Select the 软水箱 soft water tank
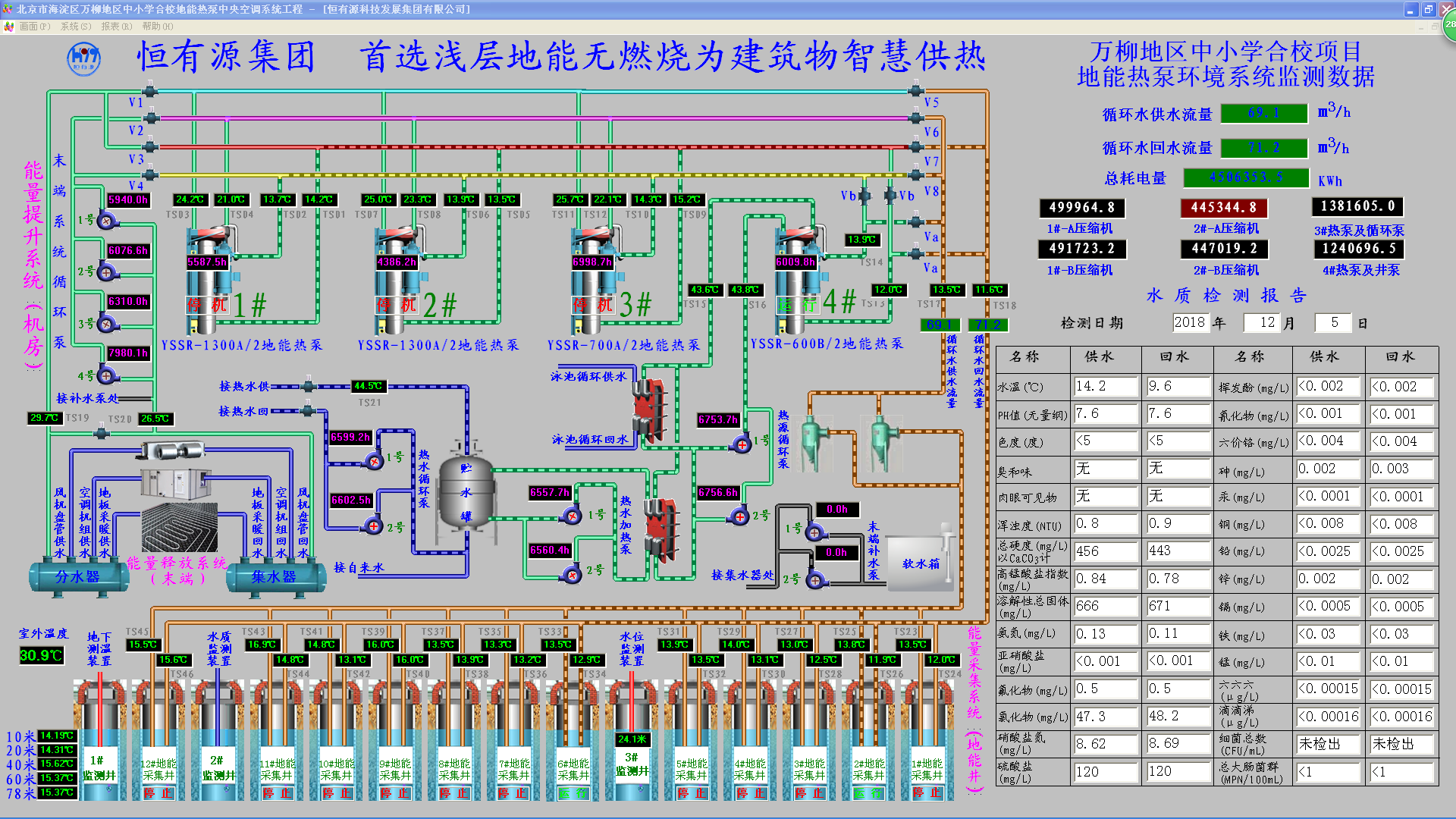The height and width of the screenshot is (819, 1456). pos(920,563)
